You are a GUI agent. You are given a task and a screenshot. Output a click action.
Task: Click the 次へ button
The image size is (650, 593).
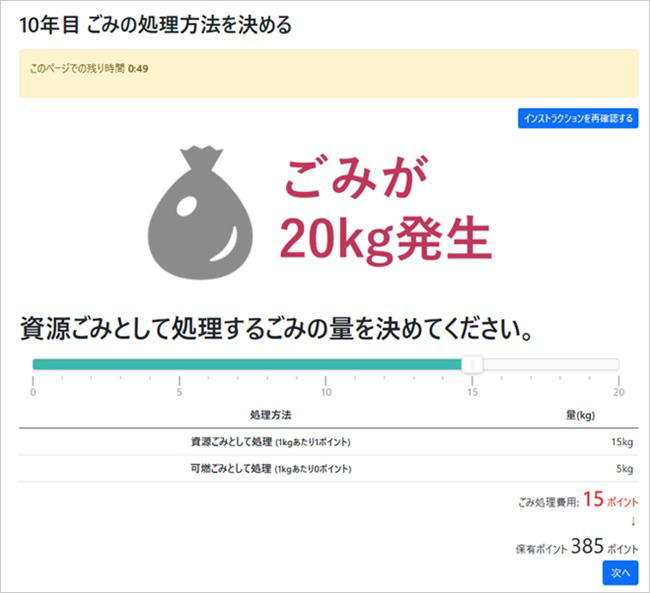[x=619, y=573]
